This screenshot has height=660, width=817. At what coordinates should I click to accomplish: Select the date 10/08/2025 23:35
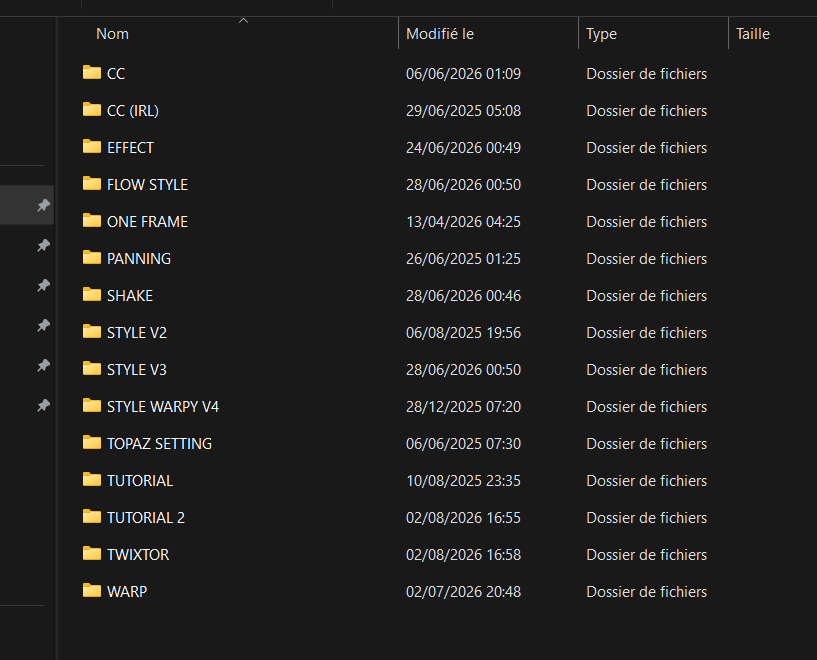(x=463, y=480)
